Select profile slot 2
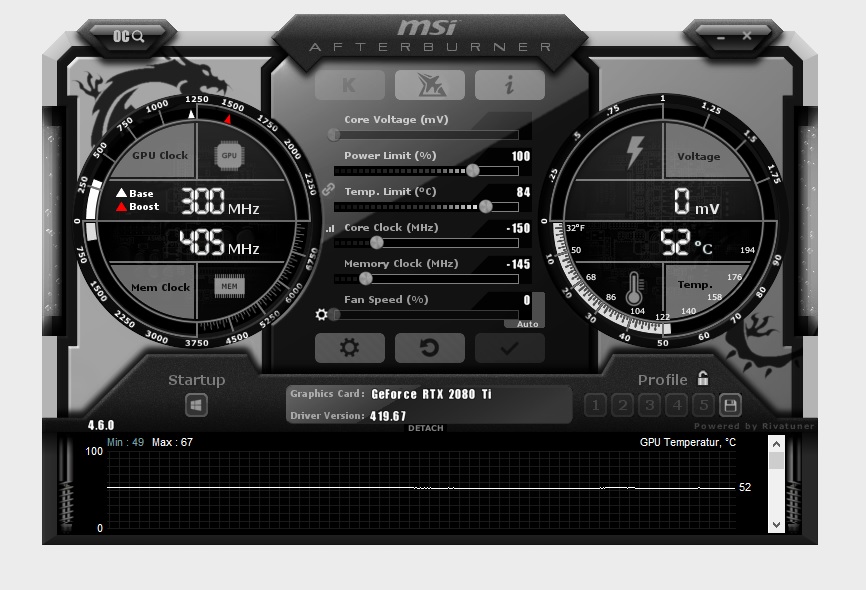 (622, 405)
